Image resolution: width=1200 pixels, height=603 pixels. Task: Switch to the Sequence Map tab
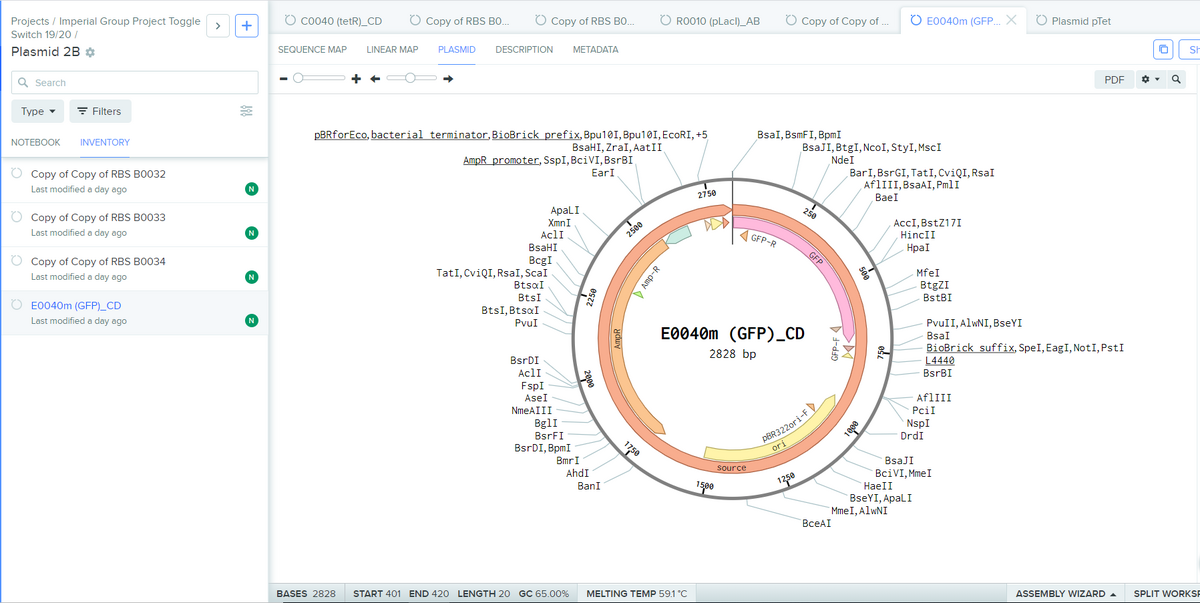(312, 49)
